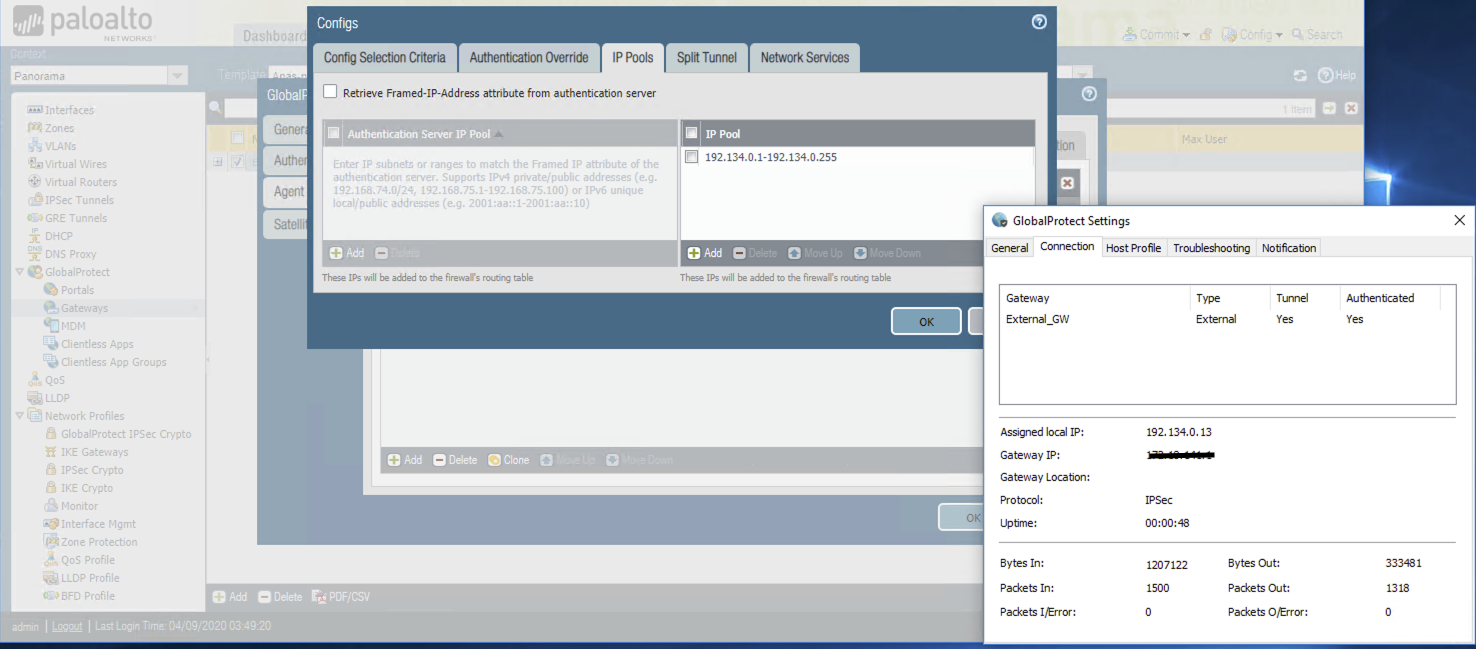Sort by Authentication Server IP Pool arrow
Image resolution: width=1476 pixels, height=649 pixels.
[499, 134]
